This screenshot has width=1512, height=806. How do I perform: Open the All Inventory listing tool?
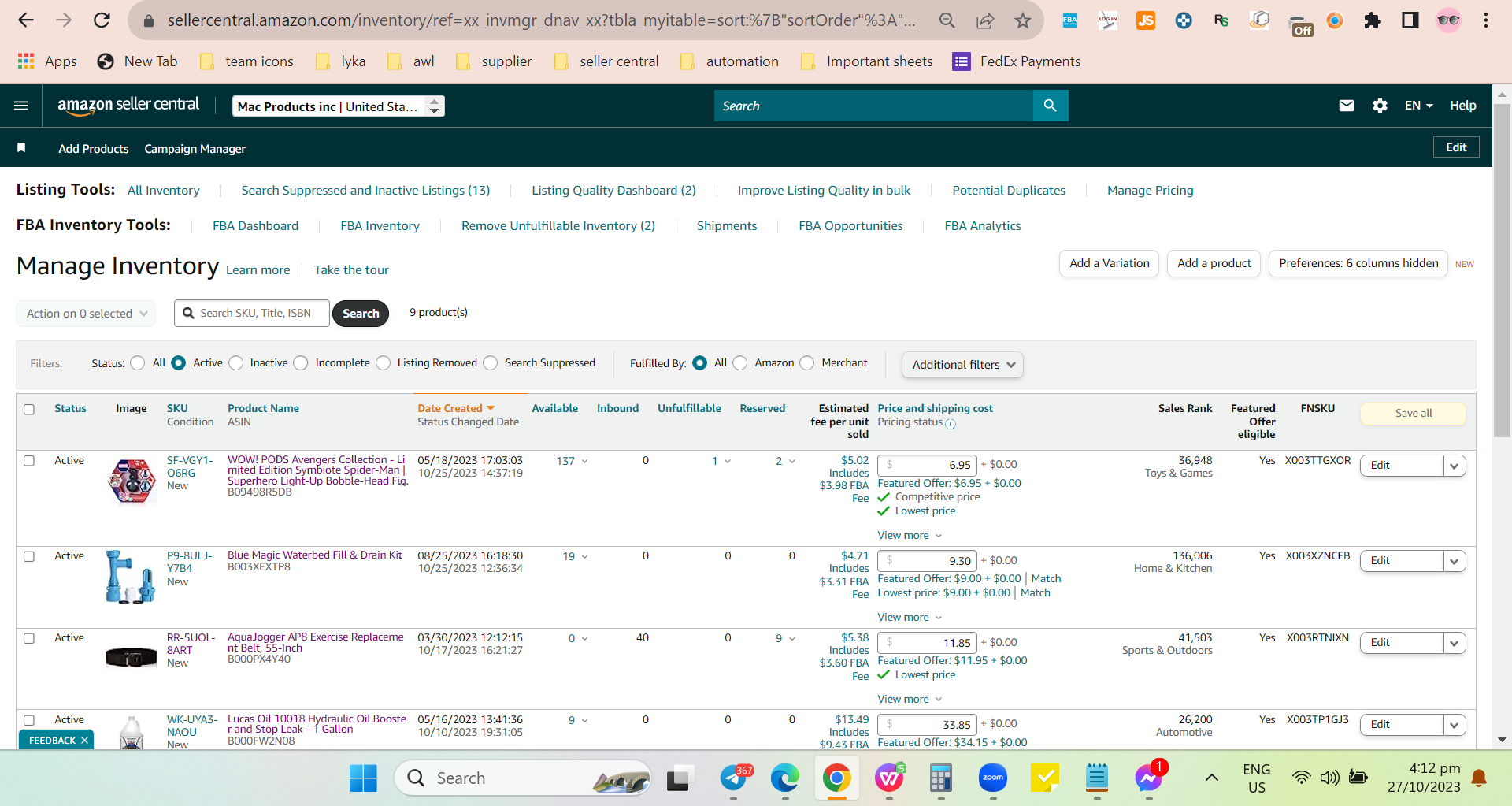tap(164, 191)
